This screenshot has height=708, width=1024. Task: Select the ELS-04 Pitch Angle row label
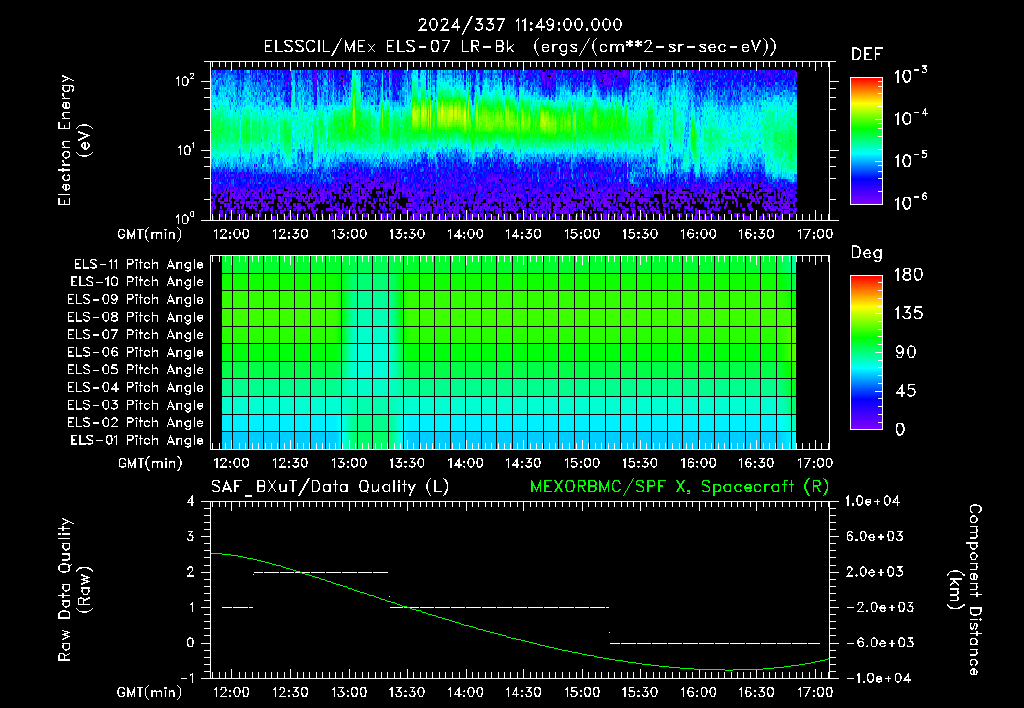coord(136,387)
